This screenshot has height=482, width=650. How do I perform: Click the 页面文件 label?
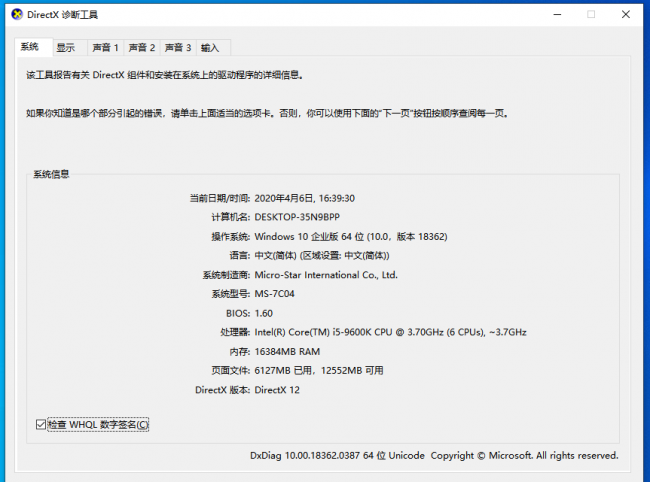[x=231, y=371]
